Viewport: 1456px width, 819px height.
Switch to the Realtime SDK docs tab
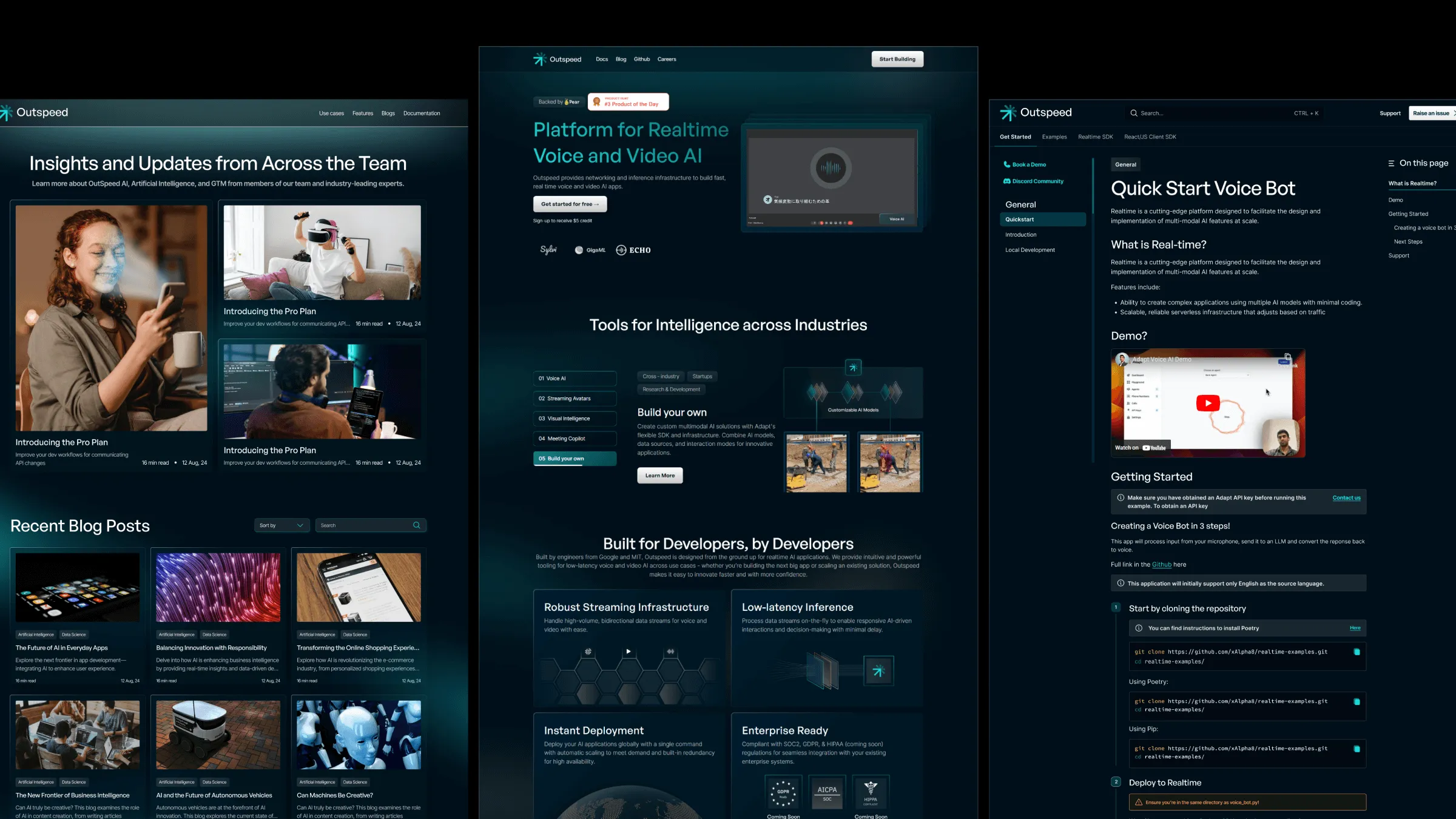[1095, 137]
